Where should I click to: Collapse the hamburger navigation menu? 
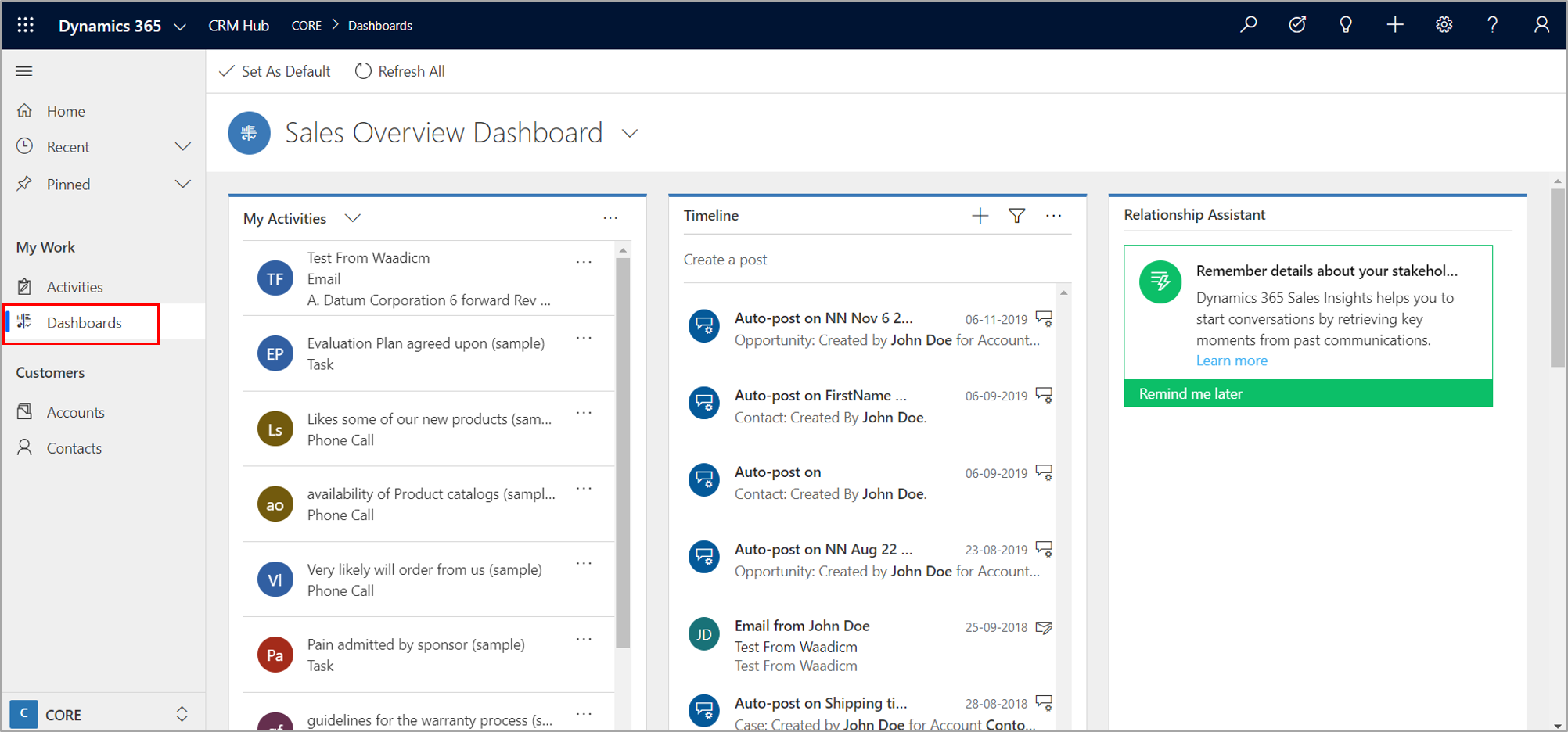click(x=24, y=71)
